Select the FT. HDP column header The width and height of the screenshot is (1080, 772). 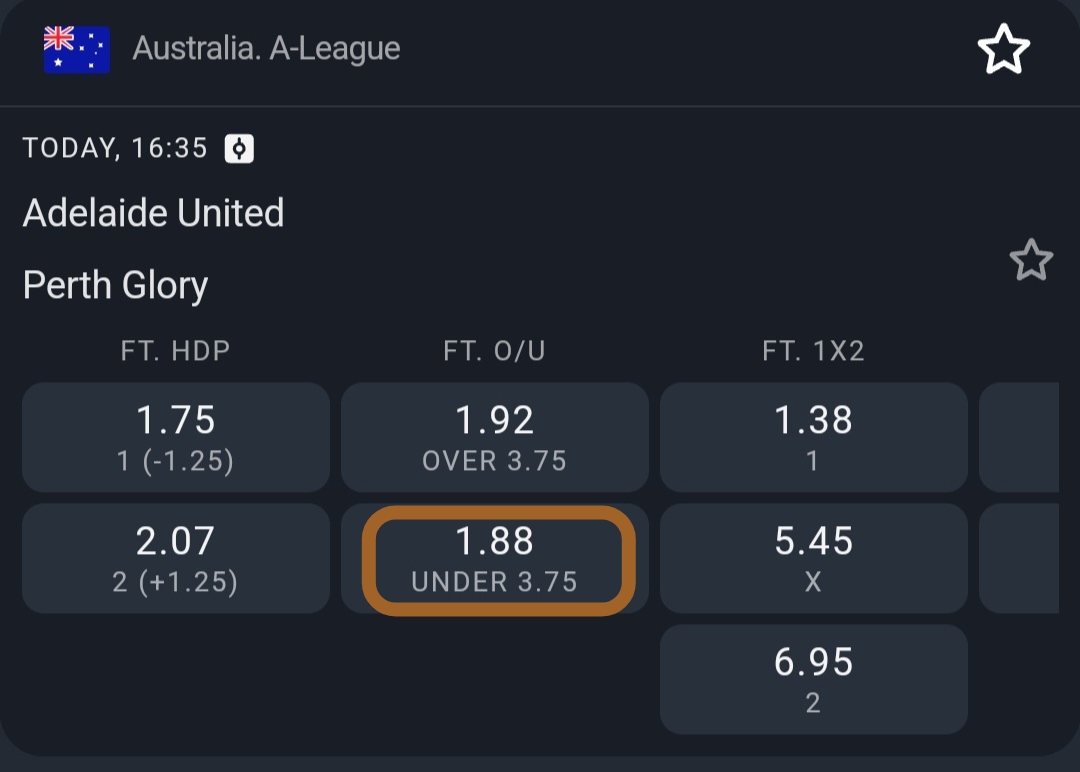pyautogui.click(x=175, y=351)
